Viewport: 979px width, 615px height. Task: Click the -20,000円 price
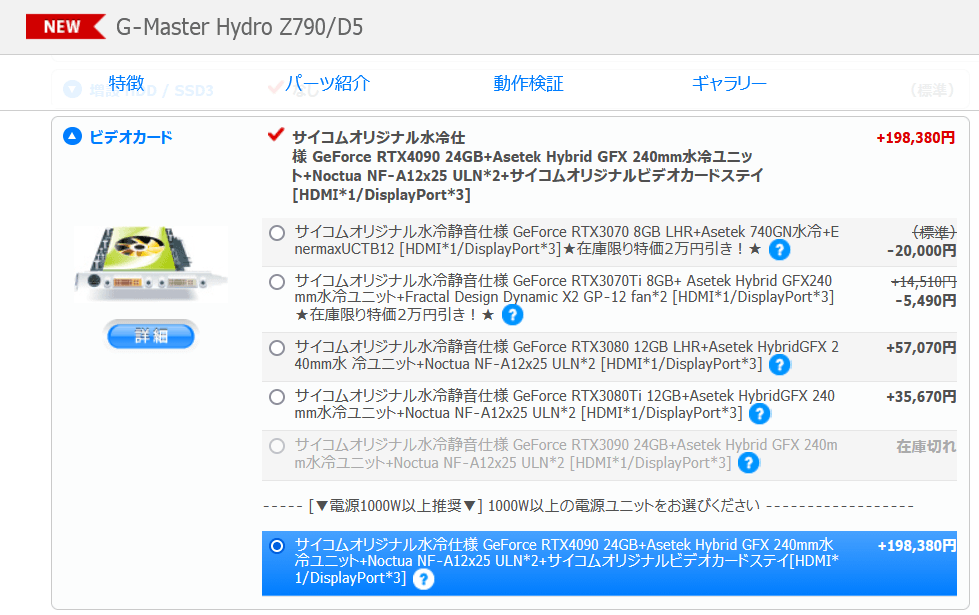[x=922, y=250]
